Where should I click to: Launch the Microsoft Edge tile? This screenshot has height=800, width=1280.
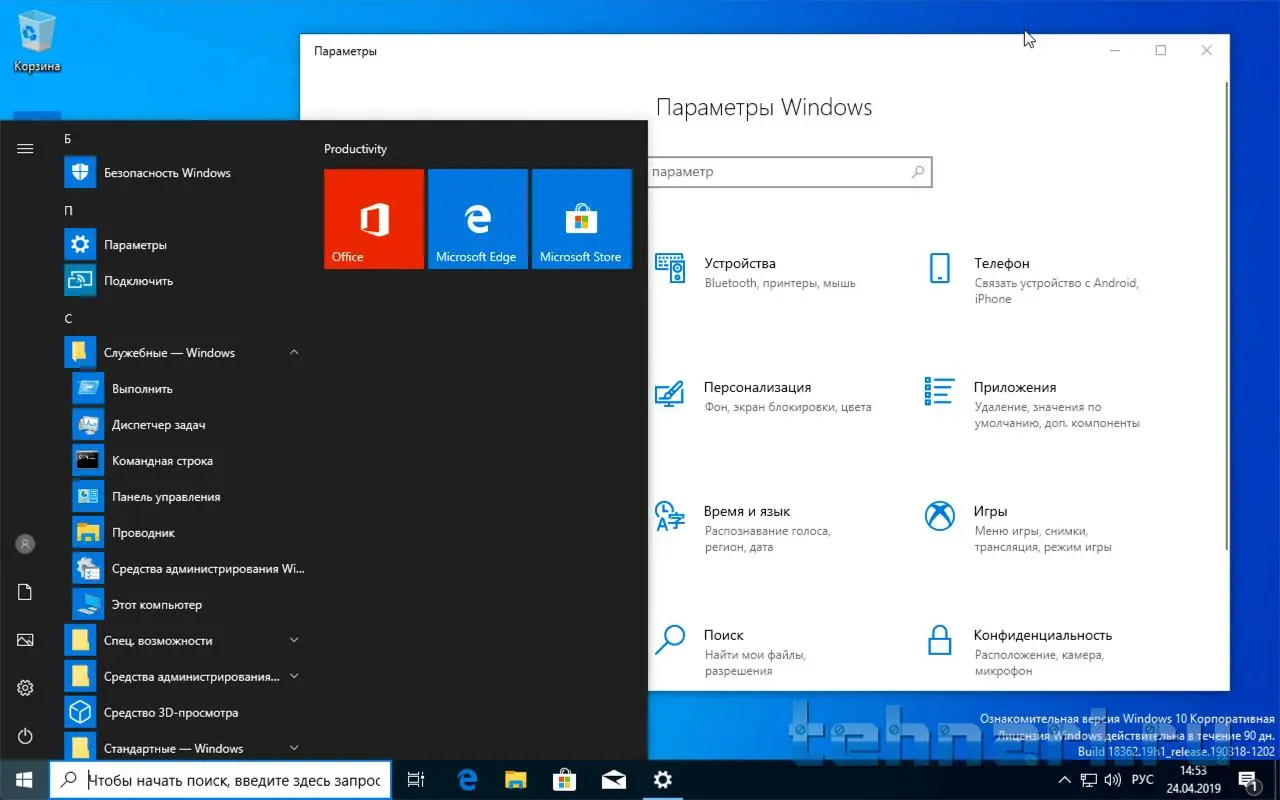477,219
